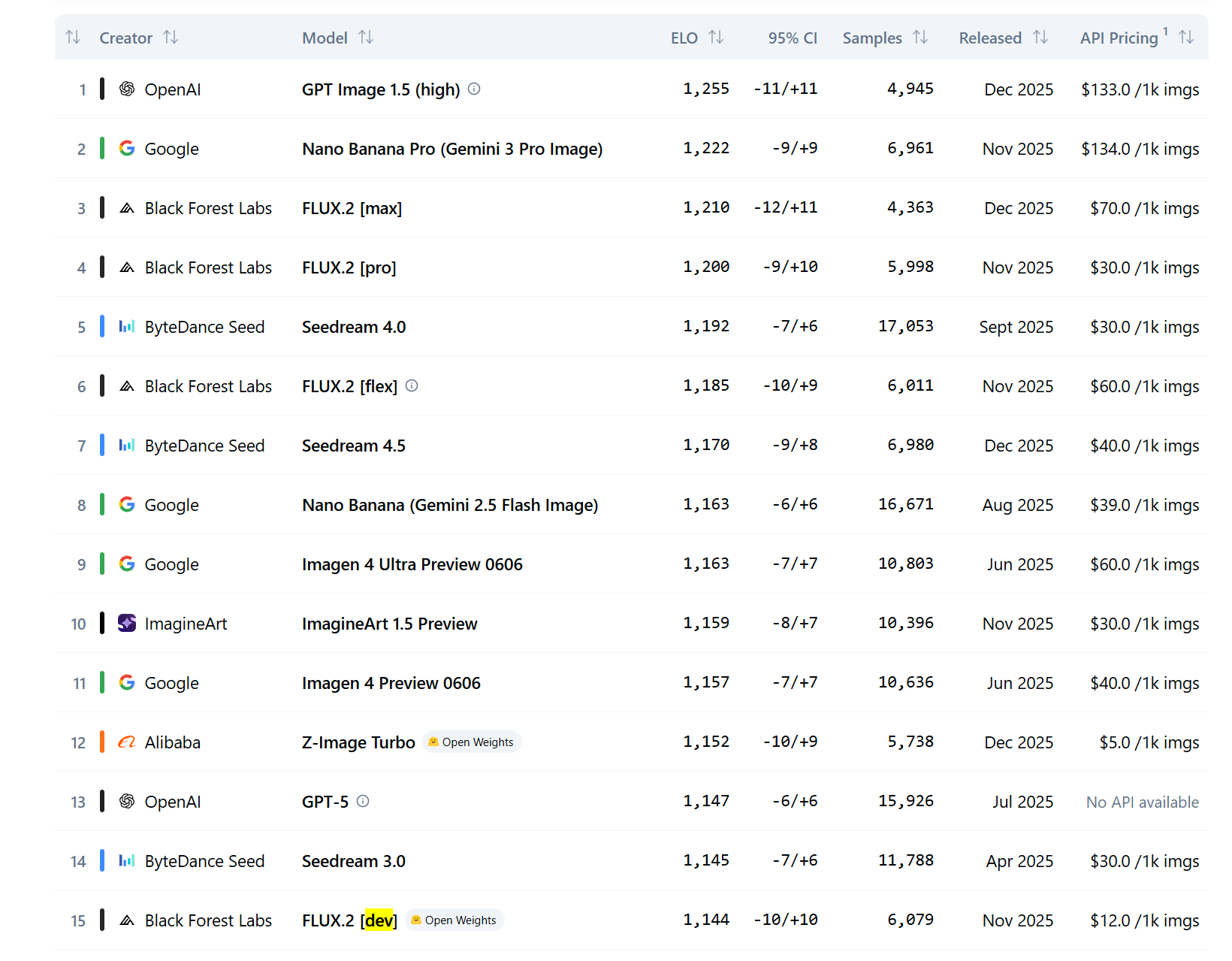
Task: Sort by ELO column arrows
Action: click(716, 37)
